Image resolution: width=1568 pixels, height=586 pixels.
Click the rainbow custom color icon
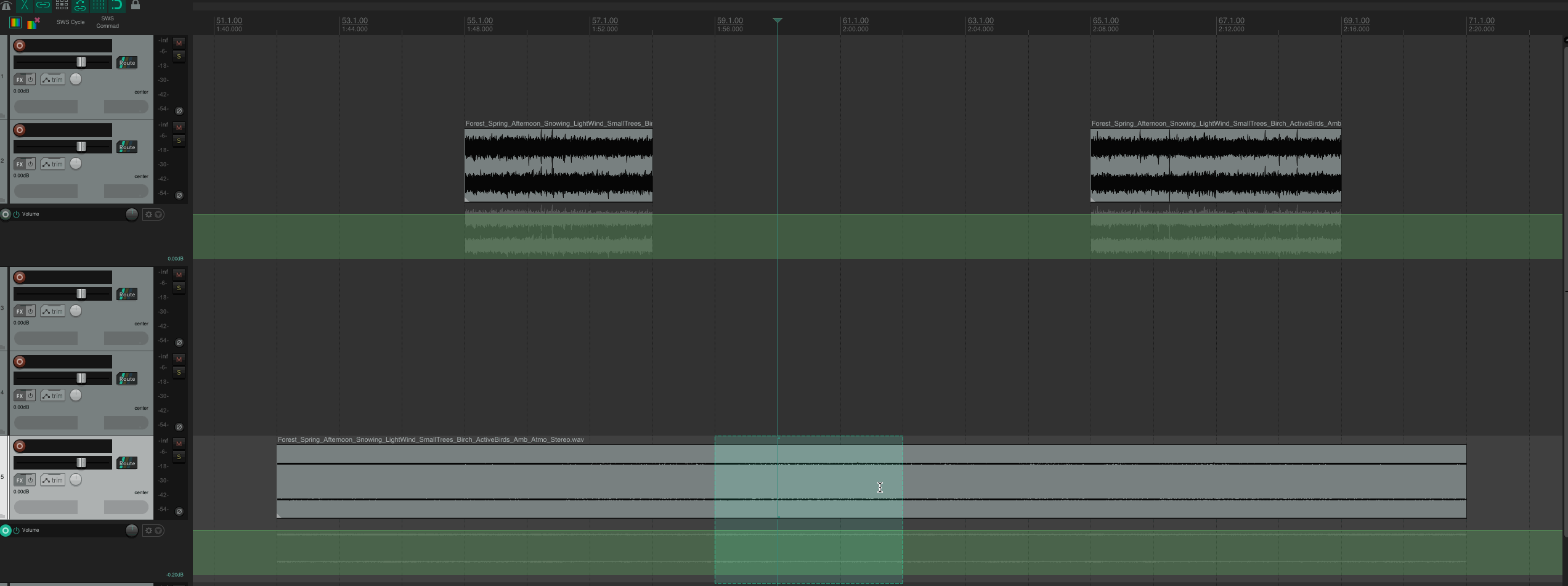(15, 23)
